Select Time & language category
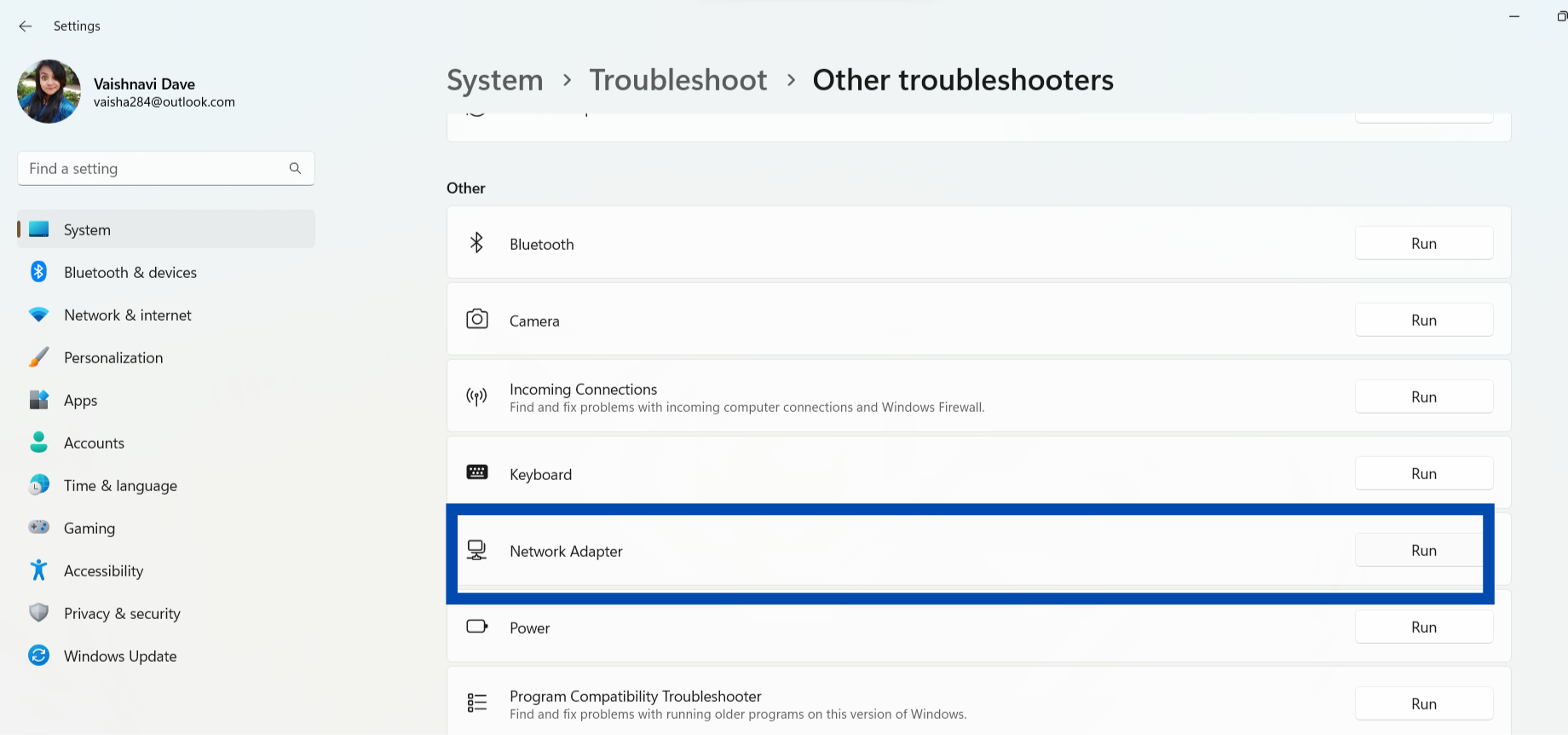 click(x=120, y=486)
